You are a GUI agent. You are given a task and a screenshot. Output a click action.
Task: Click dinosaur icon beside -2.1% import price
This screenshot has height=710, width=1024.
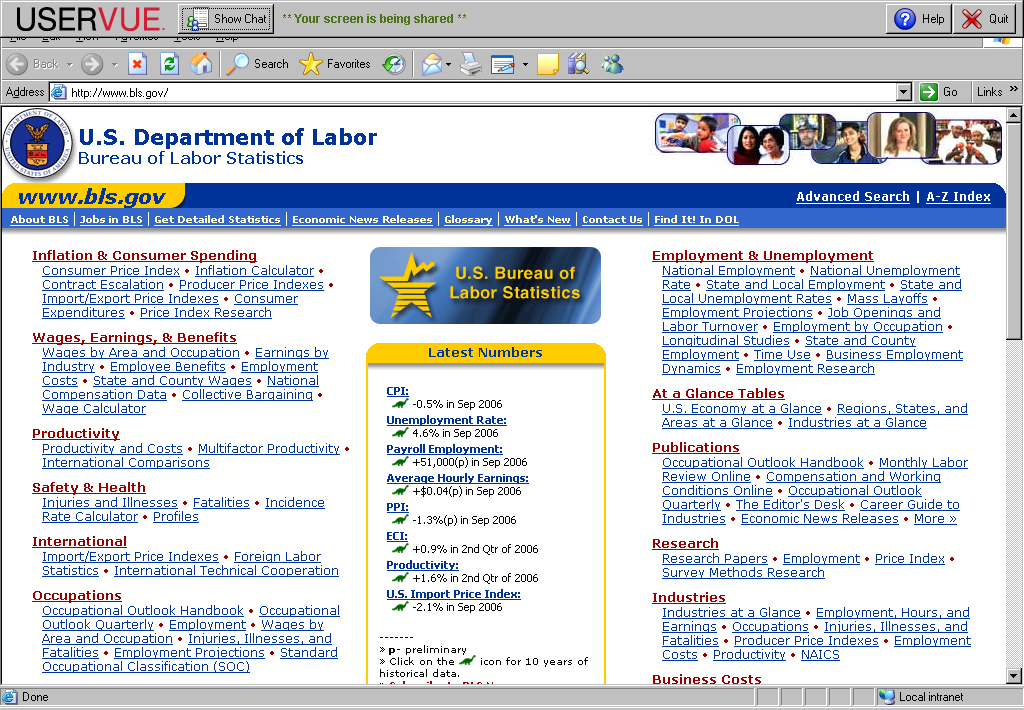click(x=400, y=607)
